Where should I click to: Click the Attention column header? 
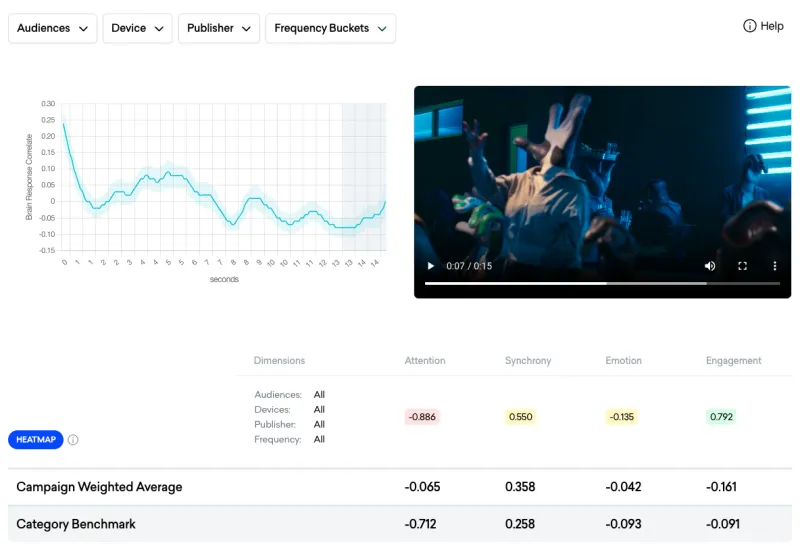pos(425,361)
